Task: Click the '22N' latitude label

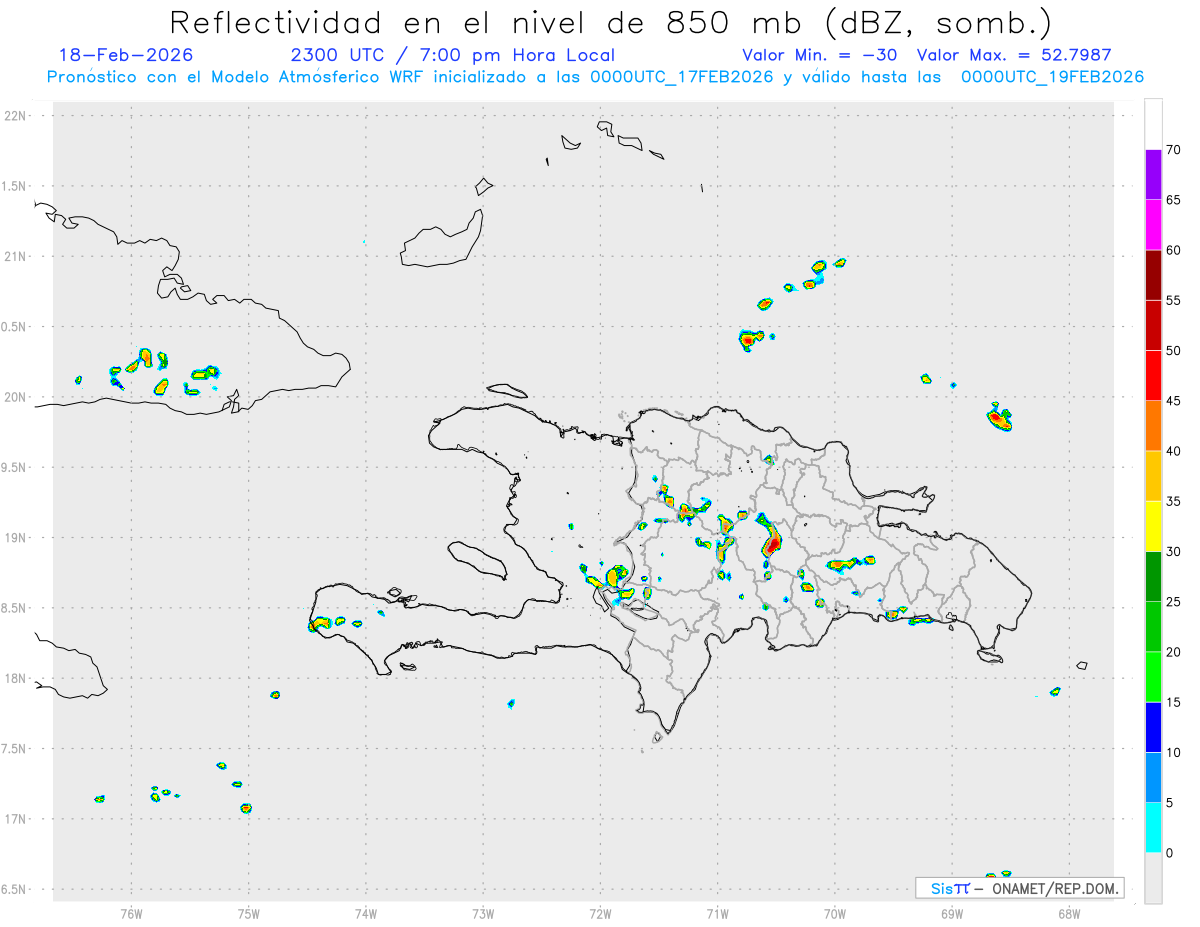Action: (16, 116)
